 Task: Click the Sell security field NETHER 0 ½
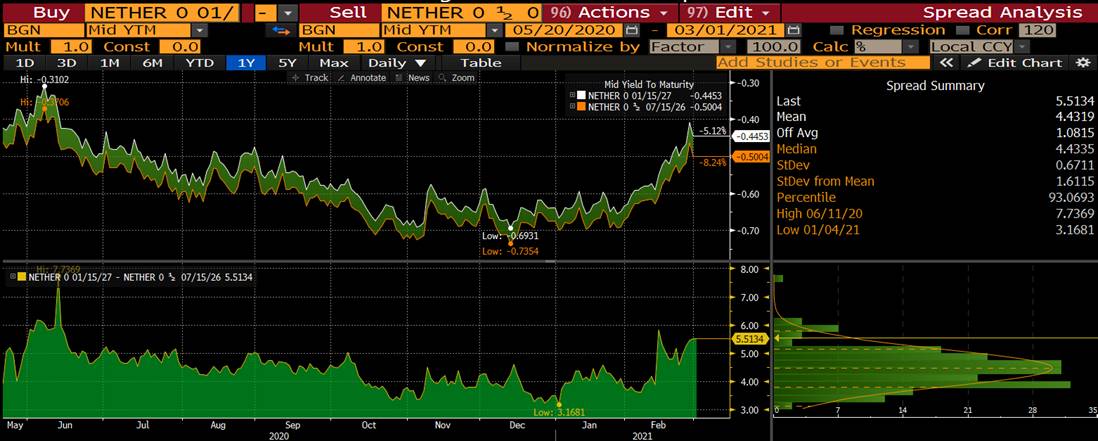click(461, 13)
